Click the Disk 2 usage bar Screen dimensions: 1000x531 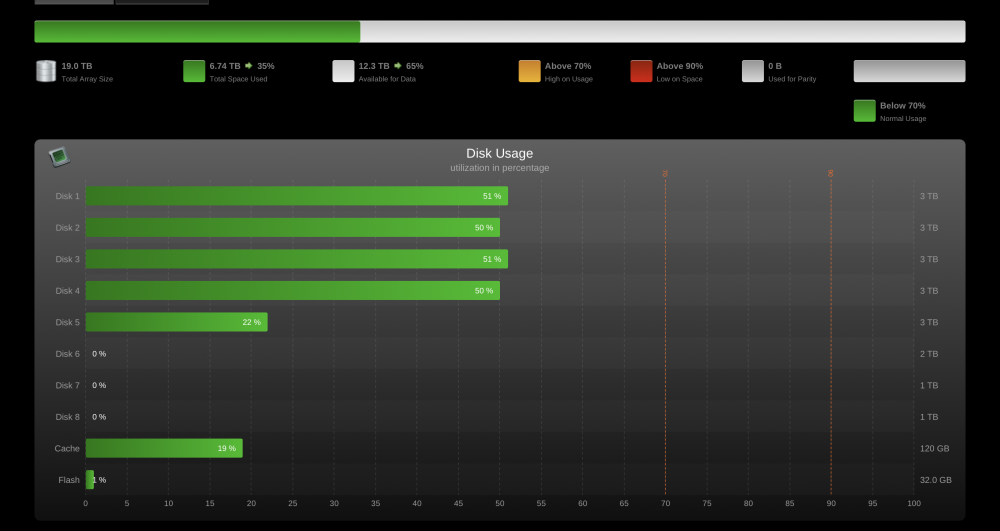tap(293, 228)
